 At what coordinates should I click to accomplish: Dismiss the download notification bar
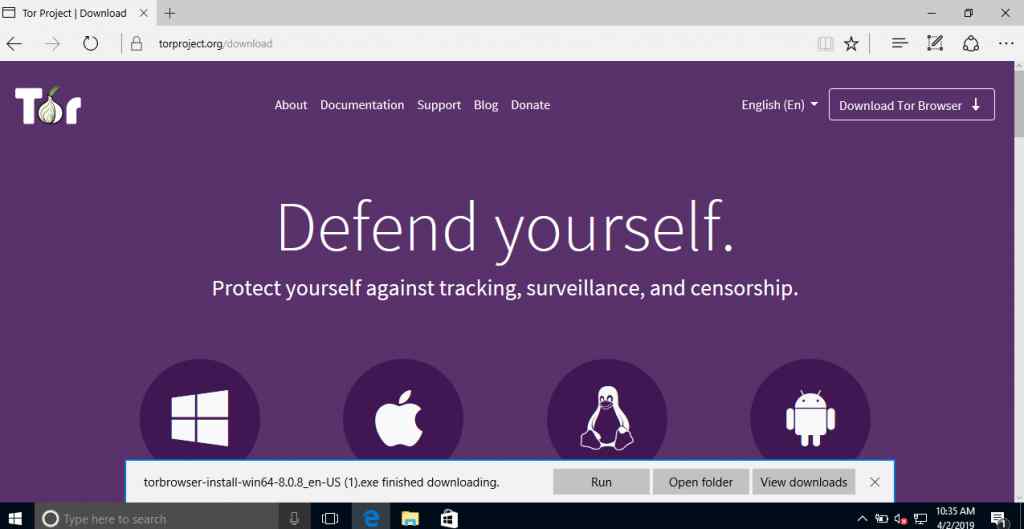875,482
